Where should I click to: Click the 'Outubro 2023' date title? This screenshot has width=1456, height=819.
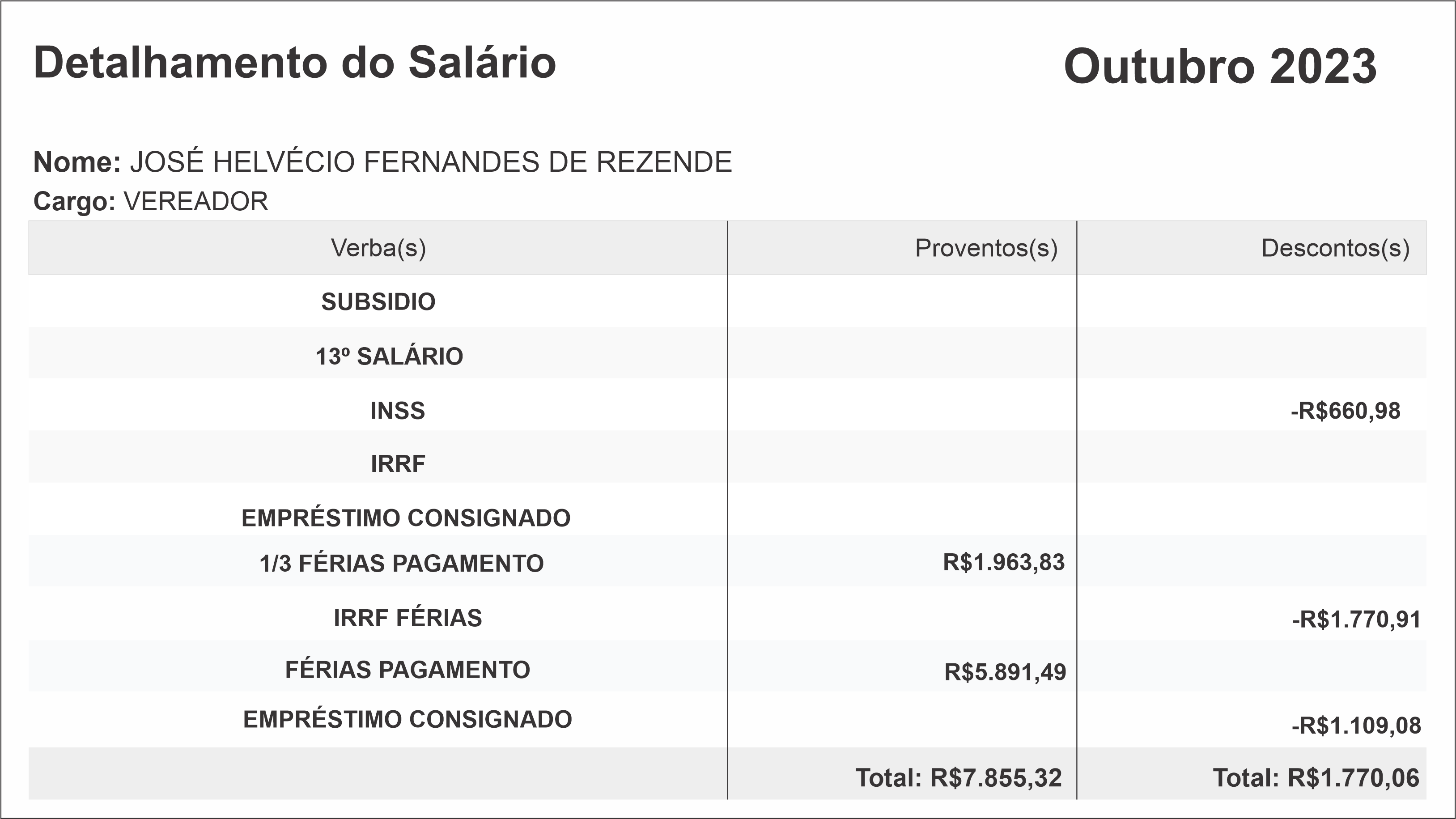[x=1220, y=66]
